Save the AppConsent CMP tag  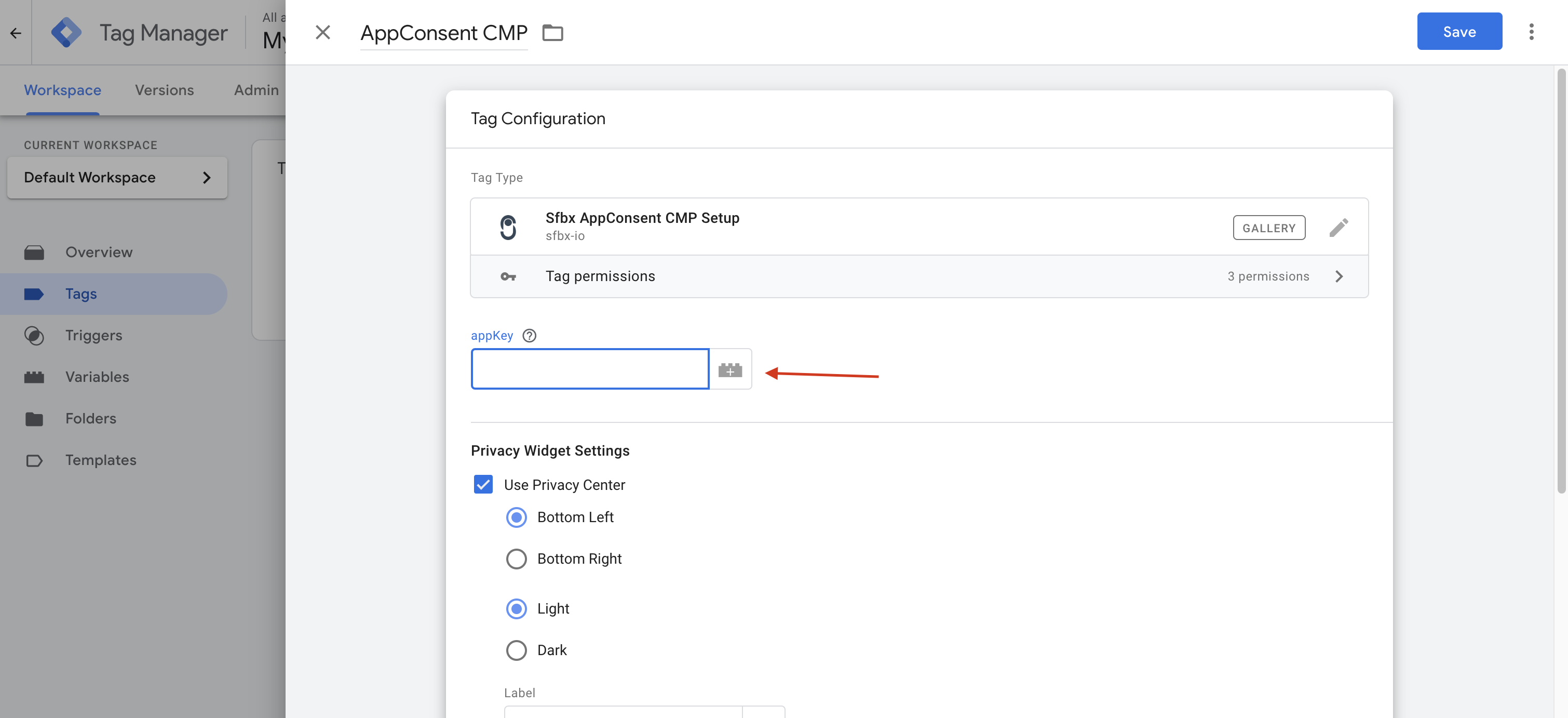click(x=1459, y=31)
